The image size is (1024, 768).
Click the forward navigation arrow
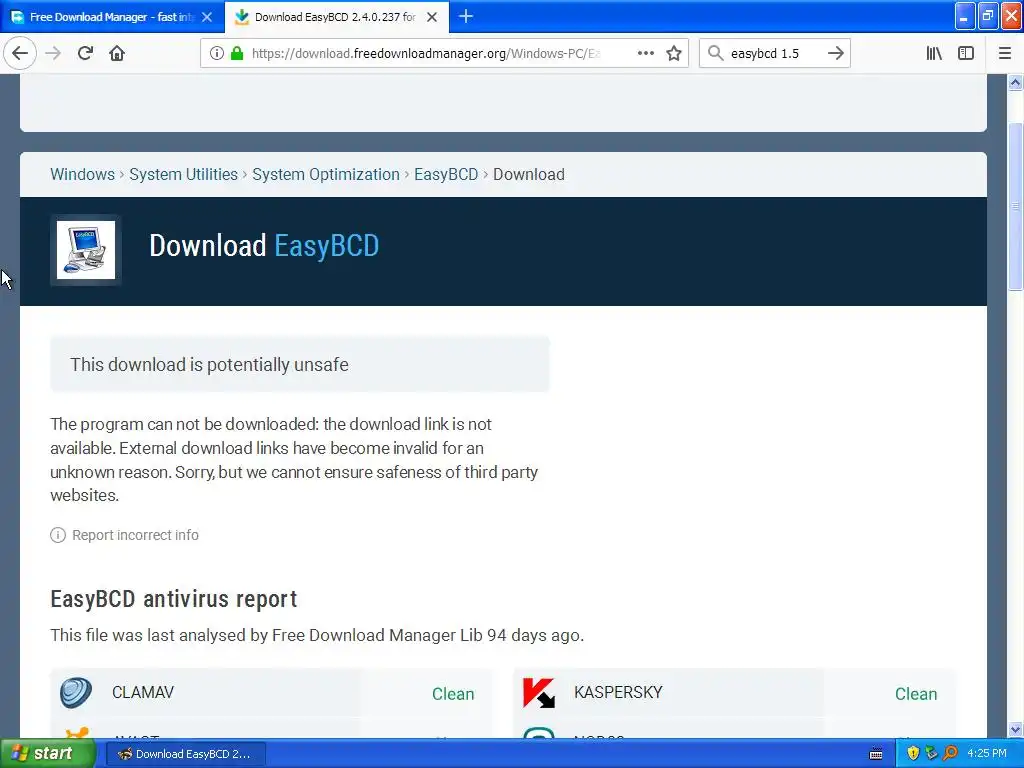53,53
